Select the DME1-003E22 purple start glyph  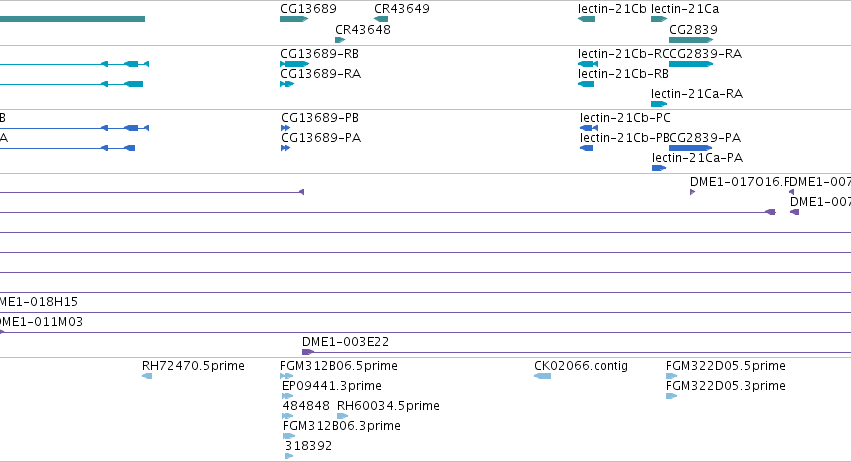(308, 352)
